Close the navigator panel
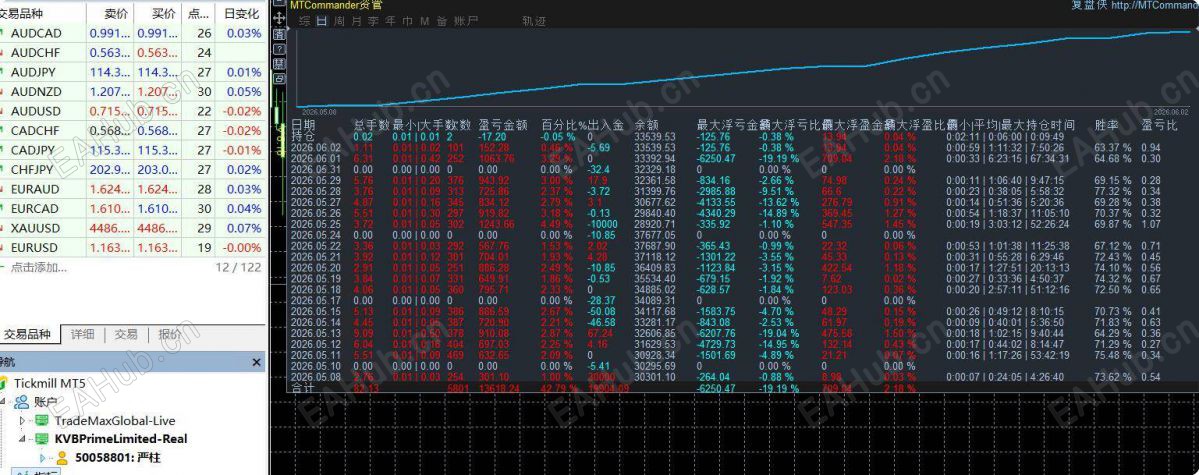The height and width of the screenshot is (475, 1199). click(257, 362)
